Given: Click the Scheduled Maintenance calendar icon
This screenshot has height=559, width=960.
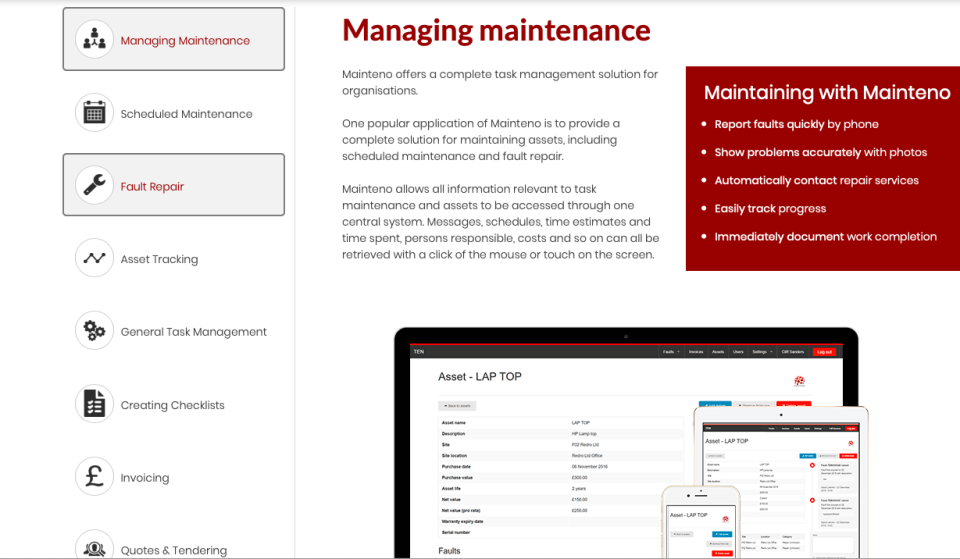Looking at the screenshot, I should [x=94, y=113].
